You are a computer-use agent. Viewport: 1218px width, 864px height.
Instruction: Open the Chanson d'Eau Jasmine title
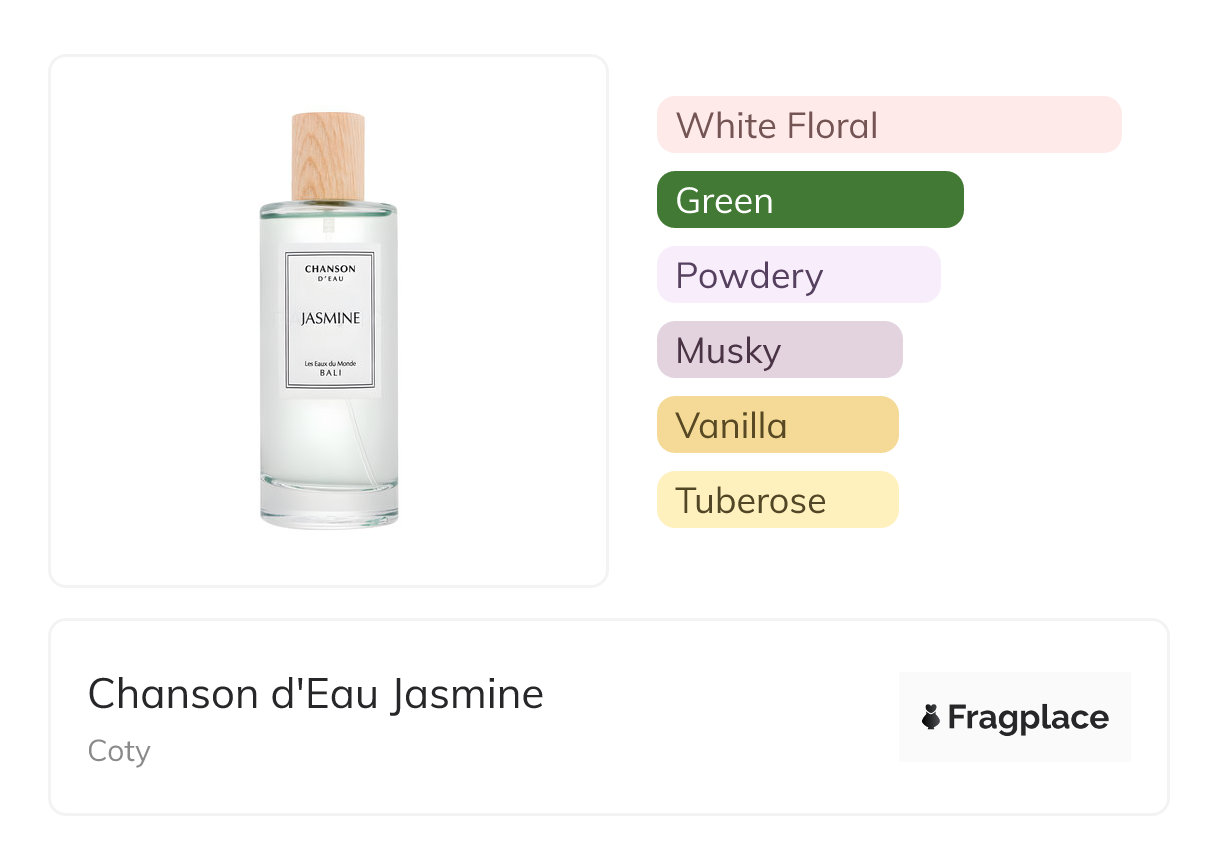(316, 694)
